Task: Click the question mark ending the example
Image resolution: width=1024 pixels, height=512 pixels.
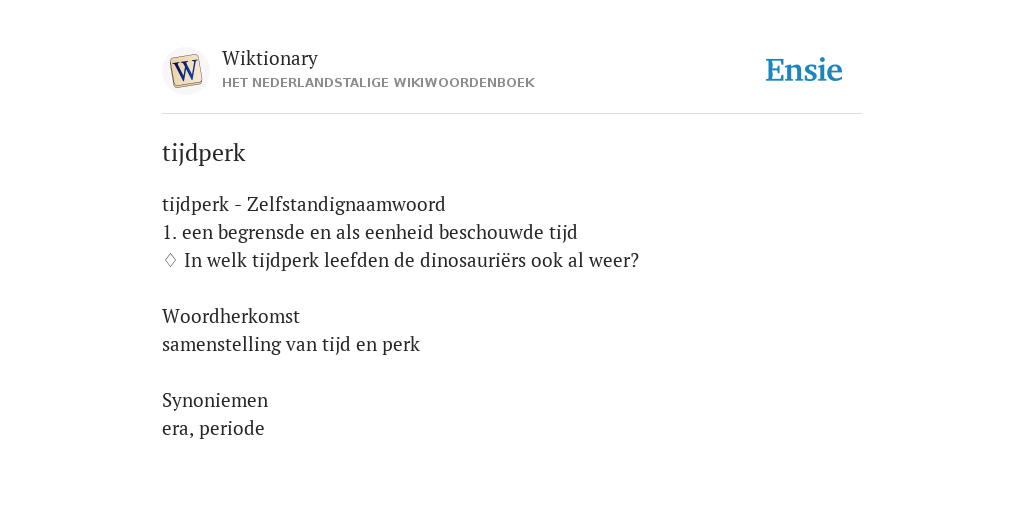Action: 633,260
